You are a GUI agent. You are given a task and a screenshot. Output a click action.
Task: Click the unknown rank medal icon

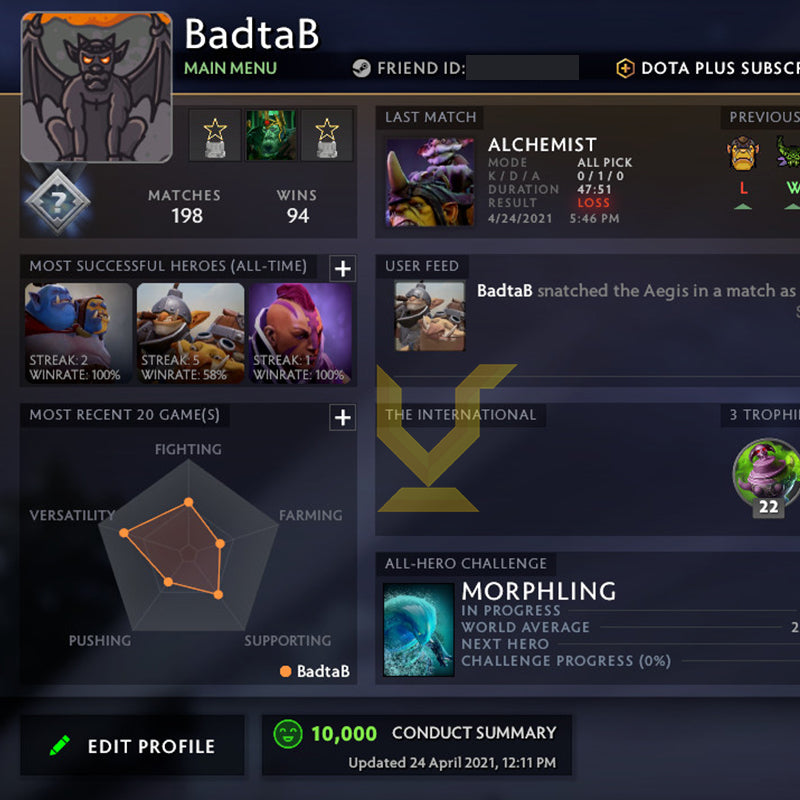[x=58, y=202]
